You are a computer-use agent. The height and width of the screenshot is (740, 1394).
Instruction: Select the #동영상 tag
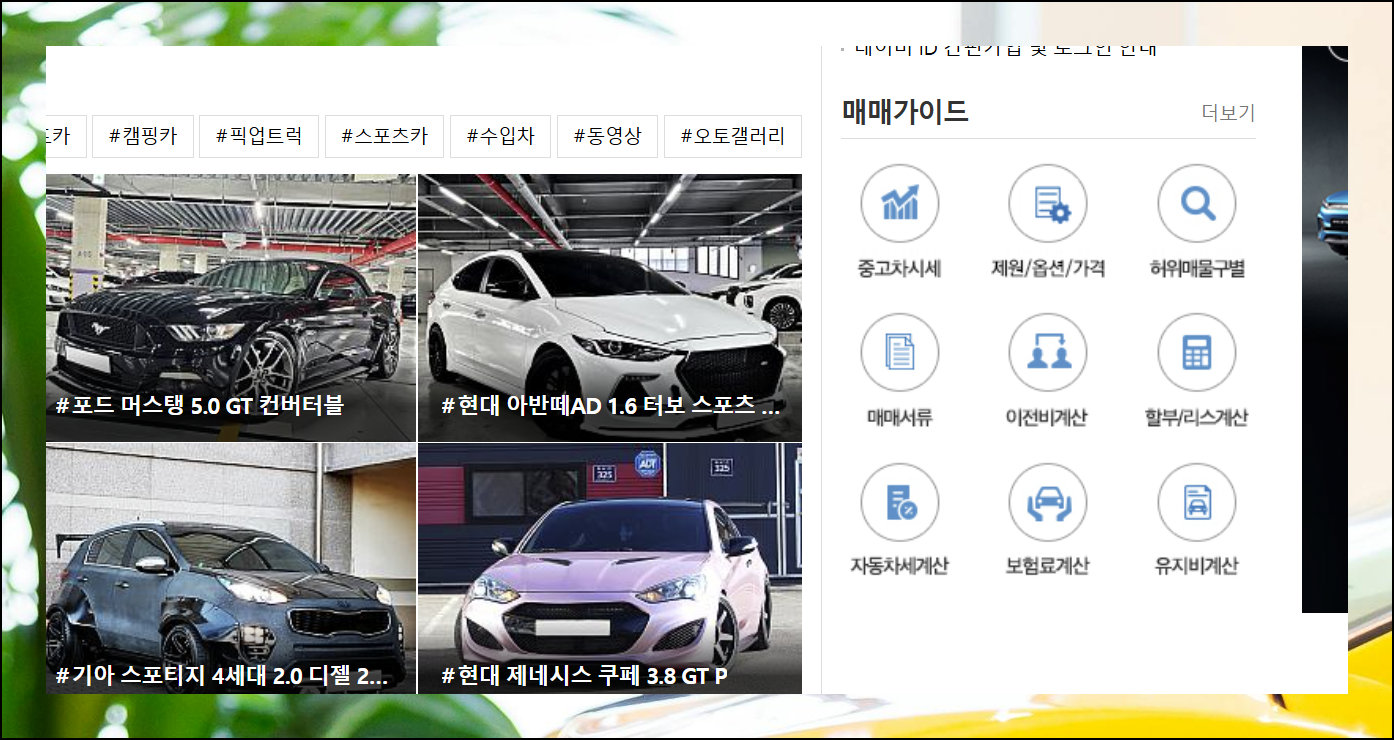[607, 136]
